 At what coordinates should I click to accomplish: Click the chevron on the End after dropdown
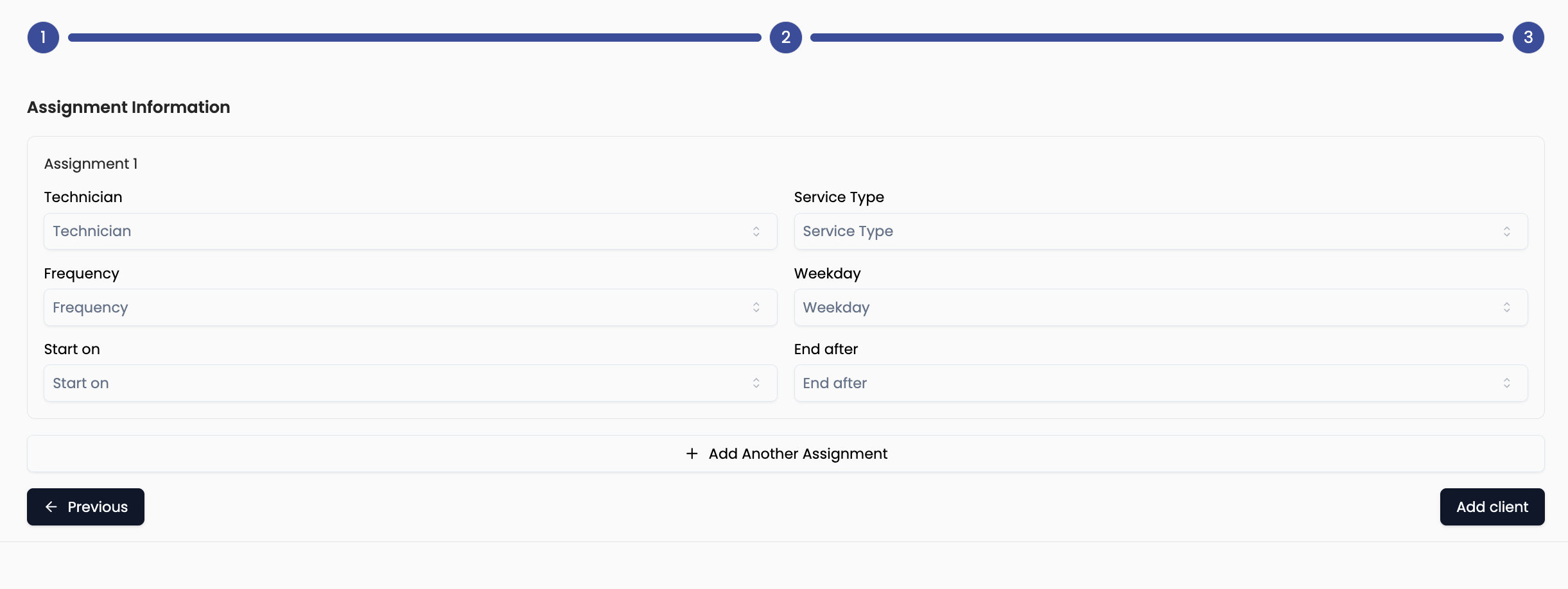coord(1508,383)
